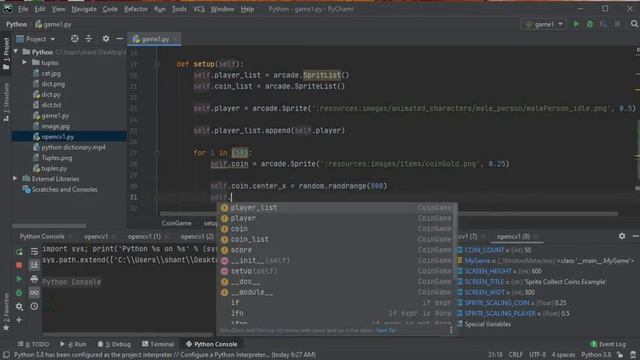Rerun the Python console

[19, 252]
